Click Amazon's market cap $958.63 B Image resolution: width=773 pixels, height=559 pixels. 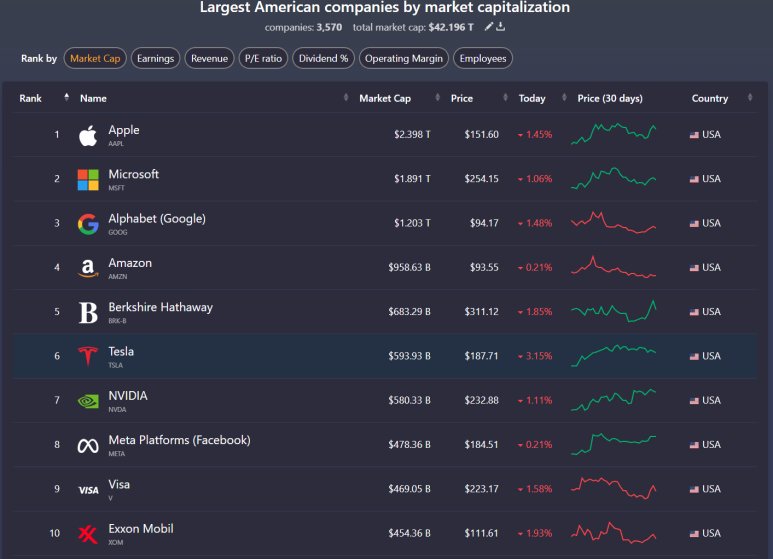point(409,268)
